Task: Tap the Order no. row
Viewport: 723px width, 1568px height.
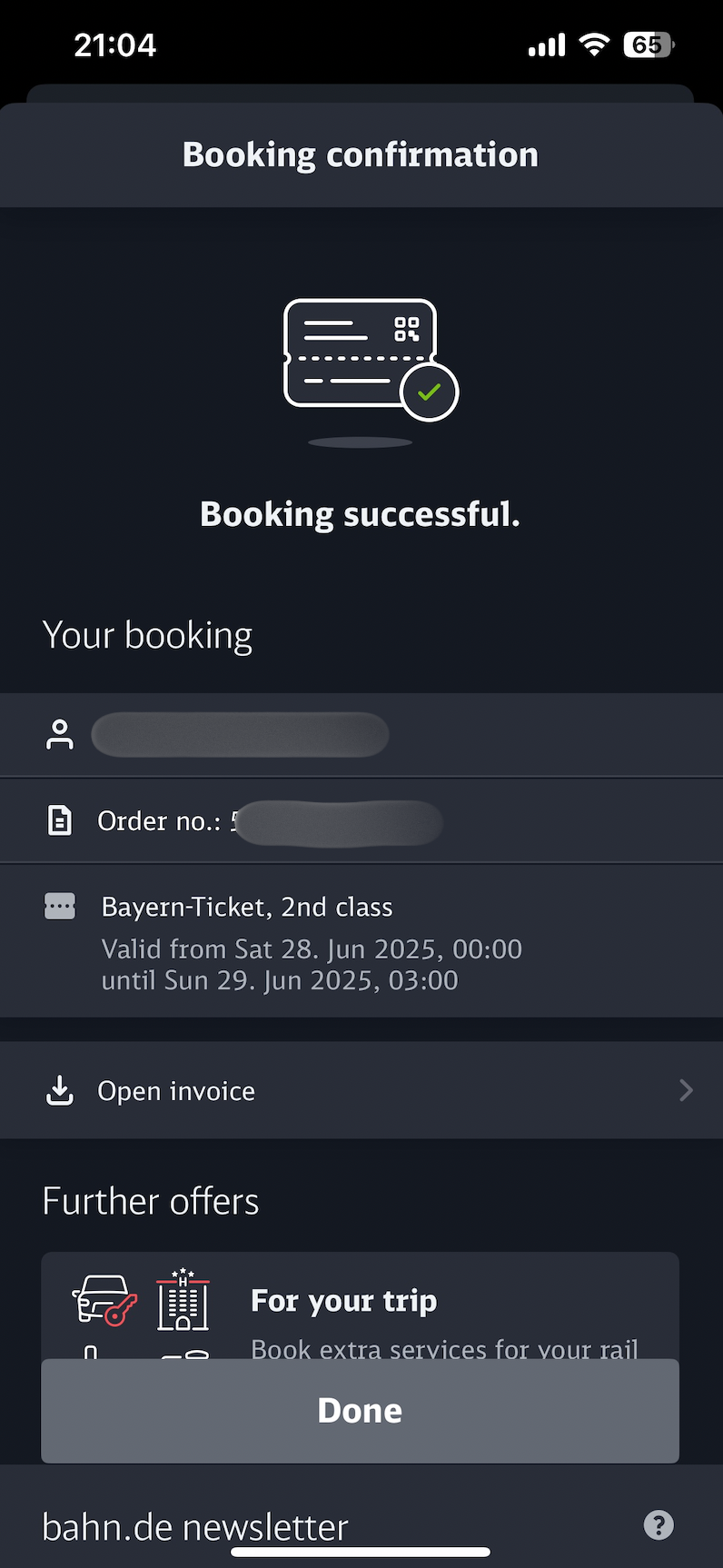Action: tap(361, 820)
